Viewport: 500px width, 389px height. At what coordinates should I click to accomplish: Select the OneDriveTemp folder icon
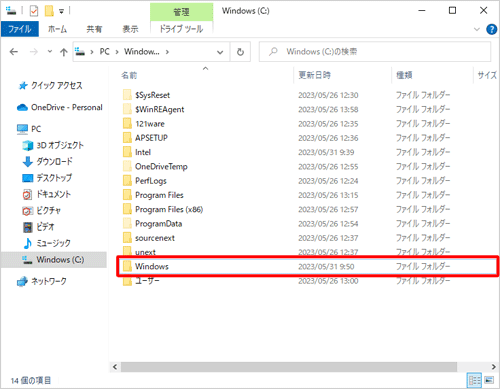coord(127,166)
